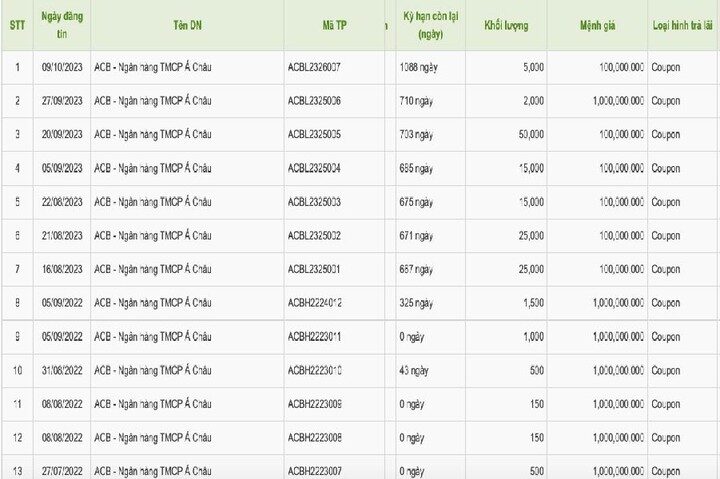Click the Tên DN column header
720x479 pixels.
[187, 25]
